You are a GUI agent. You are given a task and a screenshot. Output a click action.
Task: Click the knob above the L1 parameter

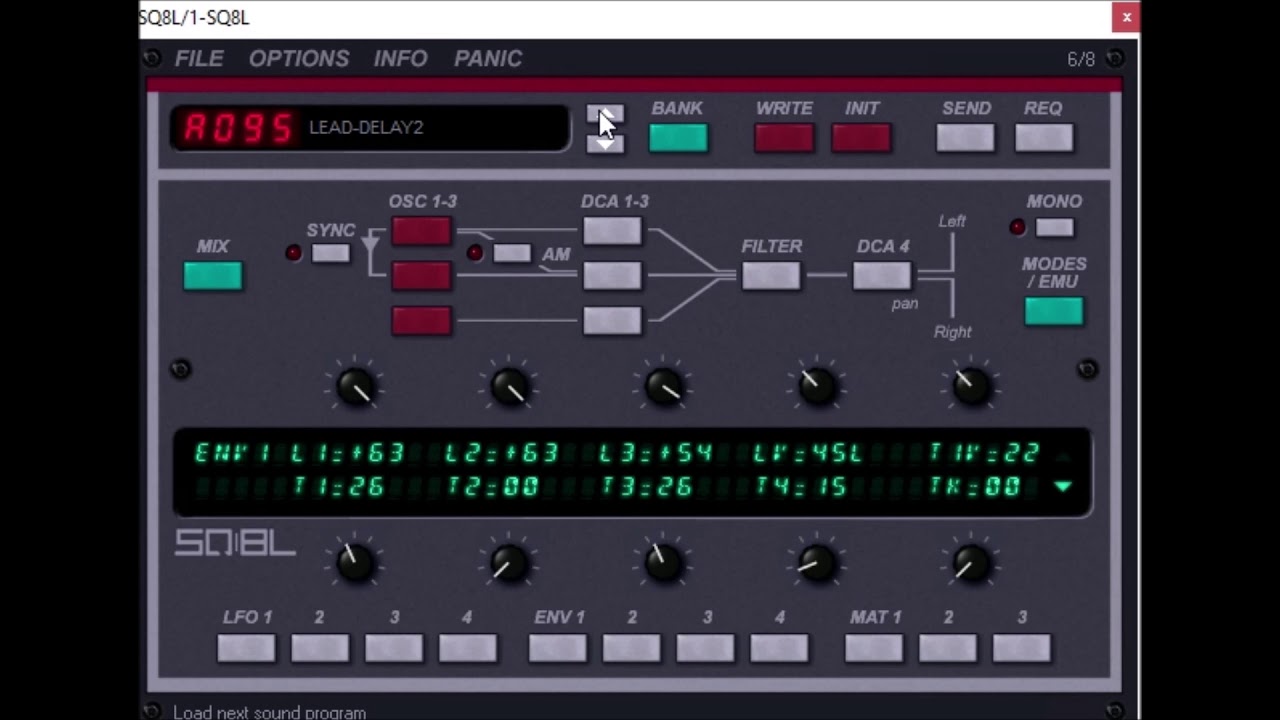pos(355,387)
